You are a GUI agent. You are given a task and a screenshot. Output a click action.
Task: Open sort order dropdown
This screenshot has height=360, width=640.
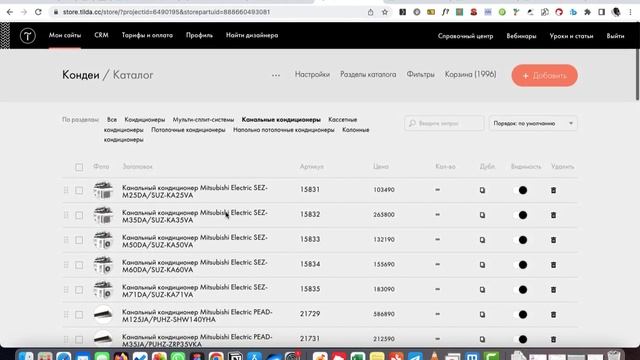coord(533,123)
